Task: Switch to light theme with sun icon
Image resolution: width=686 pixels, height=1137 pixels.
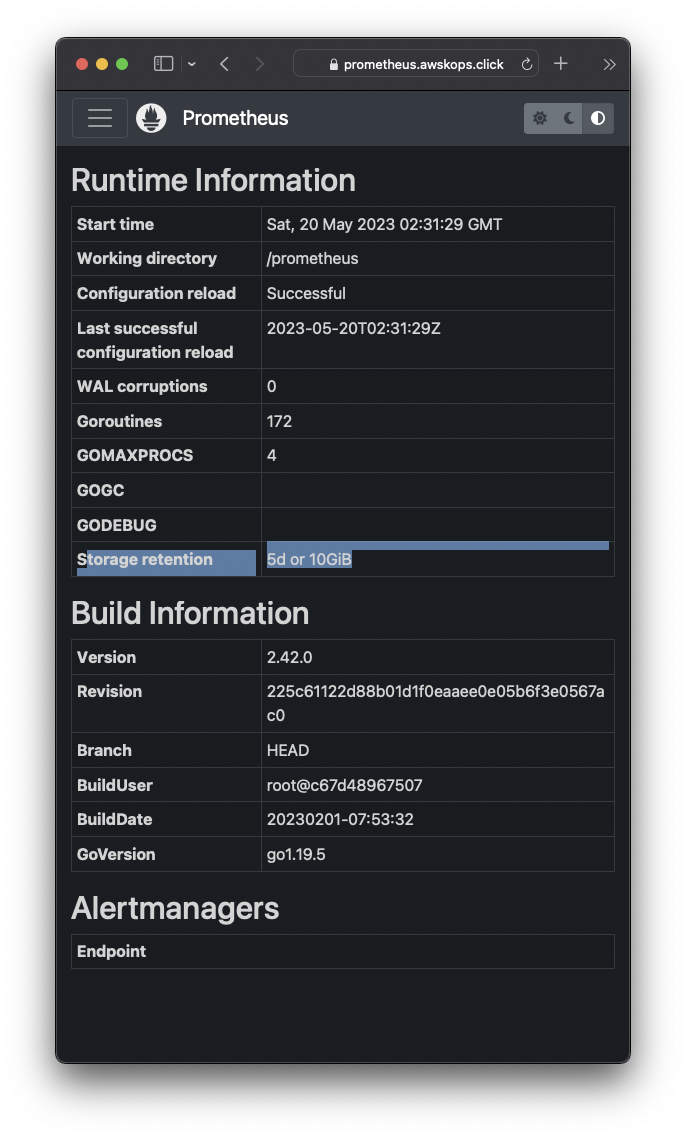Action: pyautogui.click(x=540, y=118)
